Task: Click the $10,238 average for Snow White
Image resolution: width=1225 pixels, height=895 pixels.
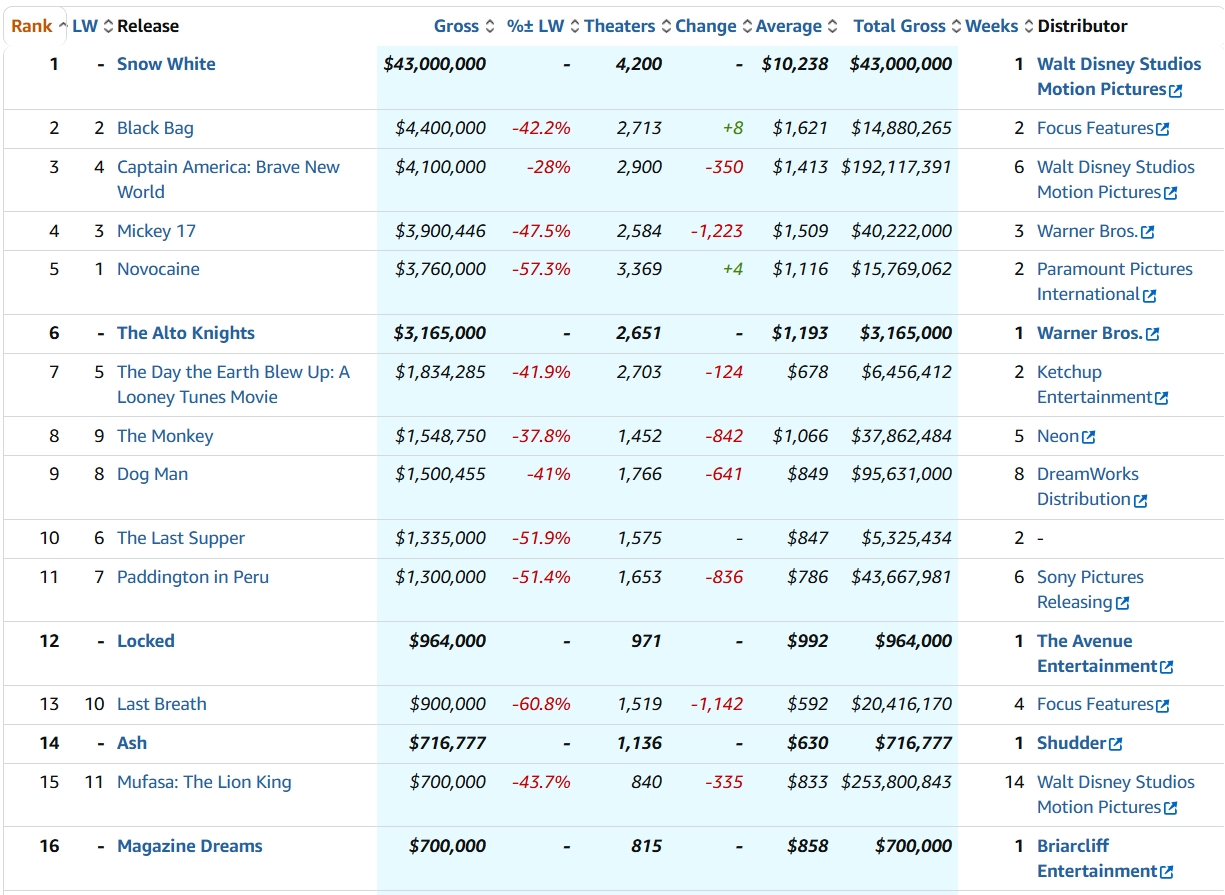Action: pos(795,64)
